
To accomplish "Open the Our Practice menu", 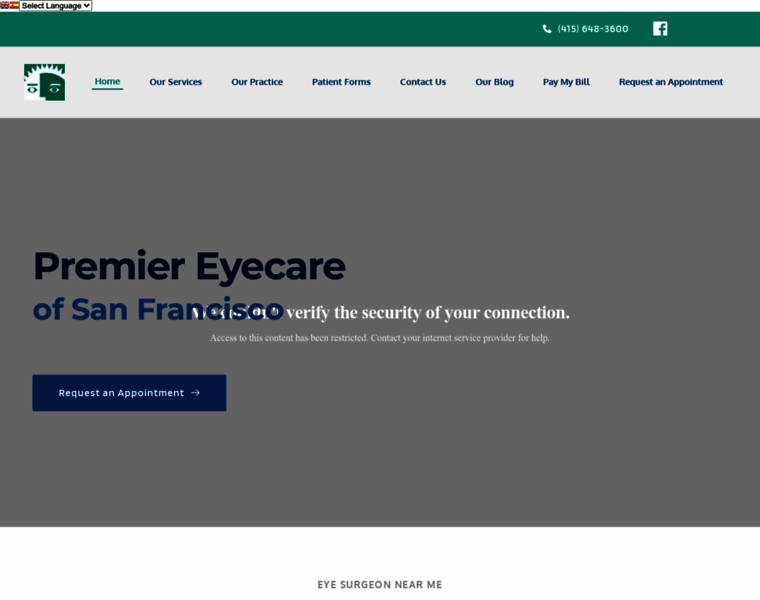I will [x=257, y=82].
